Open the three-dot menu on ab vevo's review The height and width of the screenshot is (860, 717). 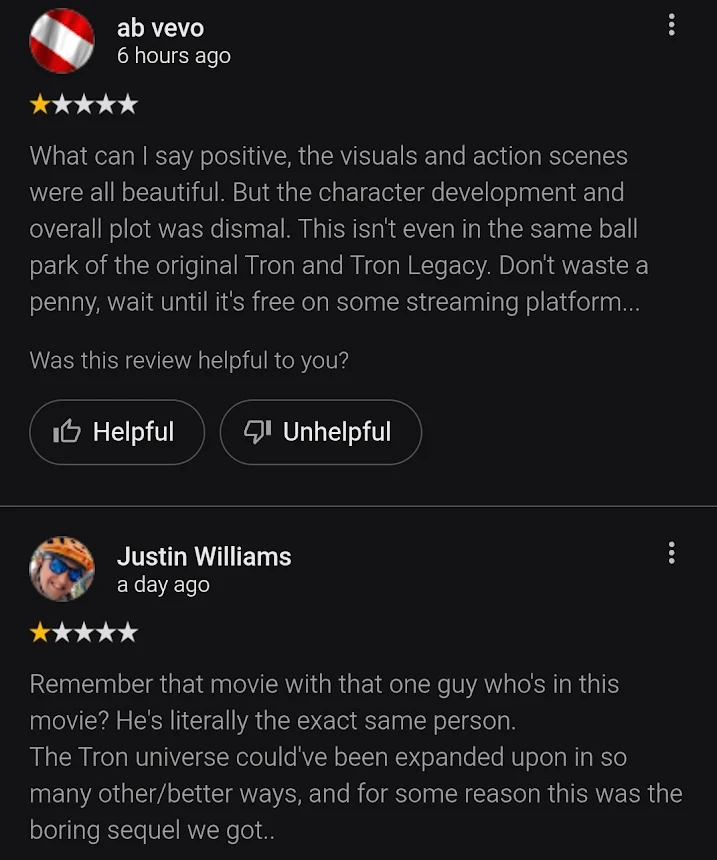click(671, 25)
